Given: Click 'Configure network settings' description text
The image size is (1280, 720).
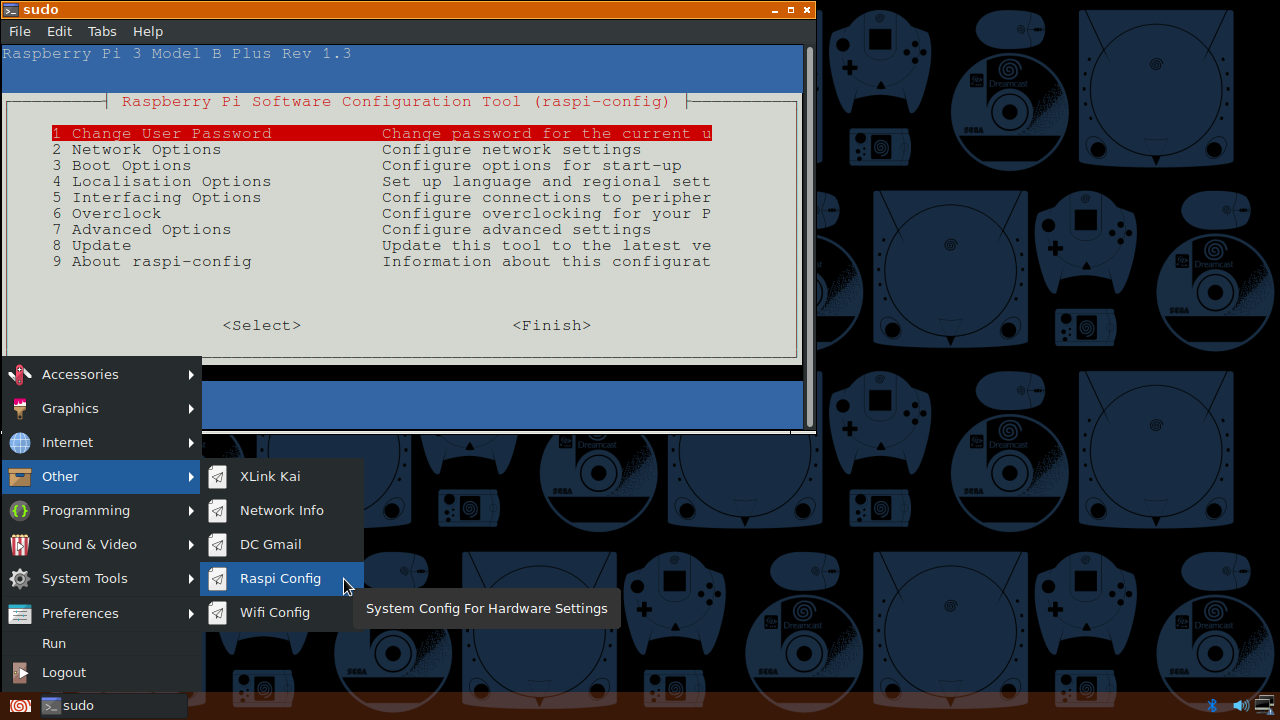Looking at the screenshot, I should pyautogui.click(x=512, y=150).
